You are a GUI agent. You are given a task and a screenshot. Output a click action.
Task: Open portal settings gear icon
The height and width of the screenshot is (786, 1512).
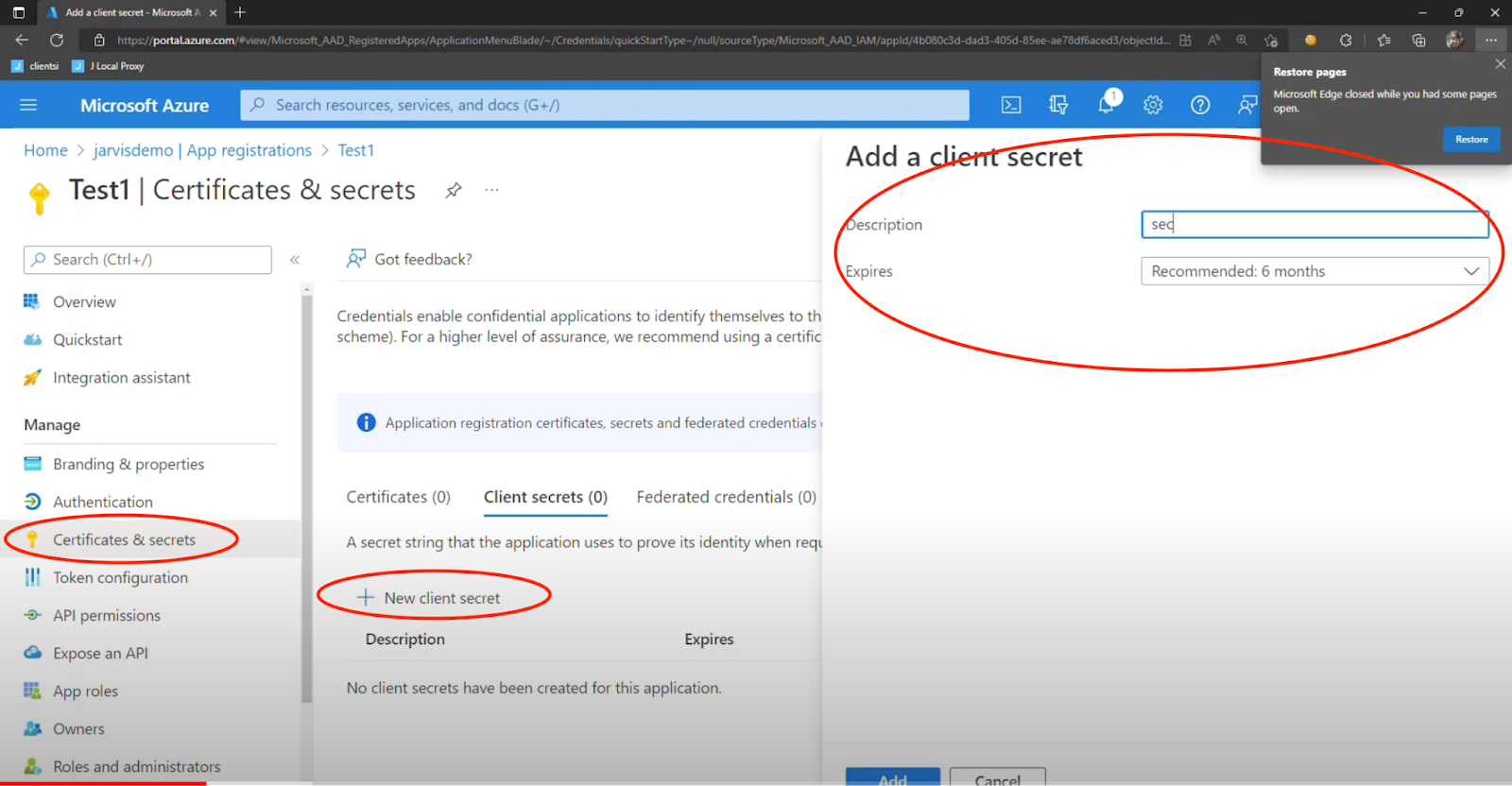click(1153, 105)
